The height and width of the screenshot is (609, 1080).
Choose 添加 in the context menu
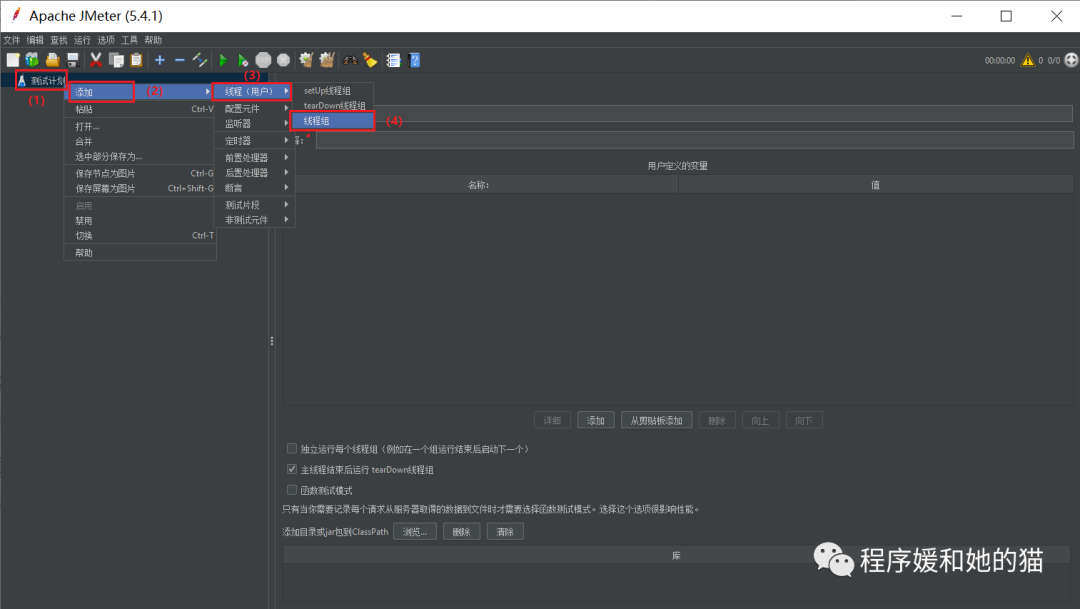pyautogui.click(x=140, y=92)
